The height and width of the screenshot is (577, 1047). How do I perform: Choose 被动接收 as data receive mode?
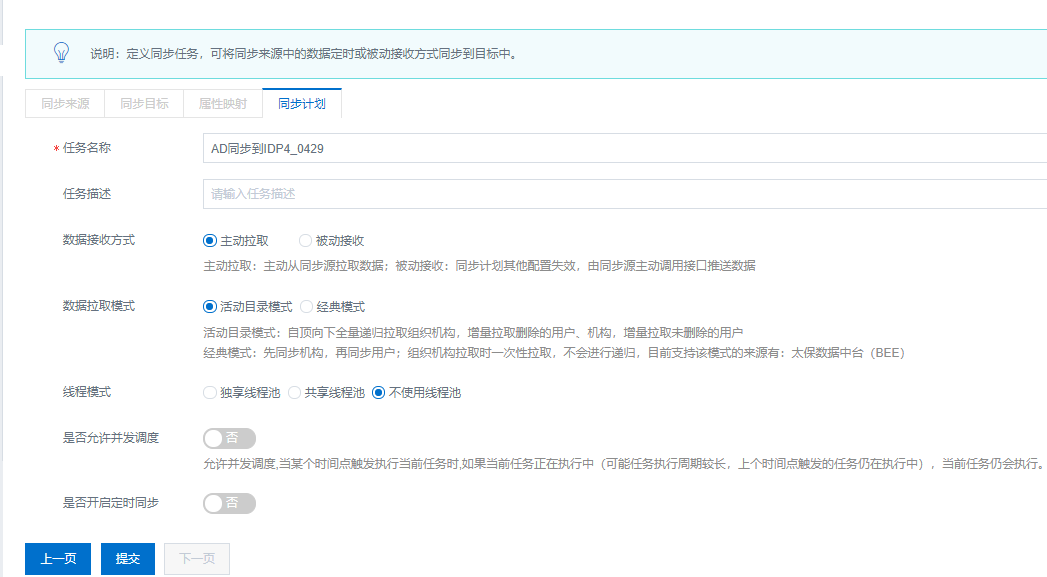[306, 241]
